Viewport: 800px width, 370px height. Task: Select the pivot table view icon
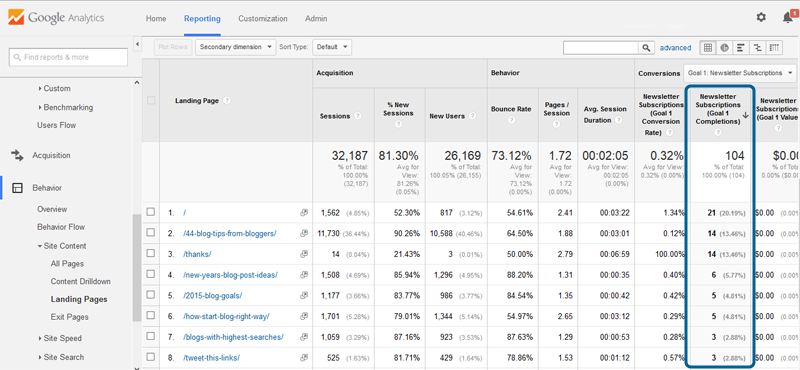(774, 47)
